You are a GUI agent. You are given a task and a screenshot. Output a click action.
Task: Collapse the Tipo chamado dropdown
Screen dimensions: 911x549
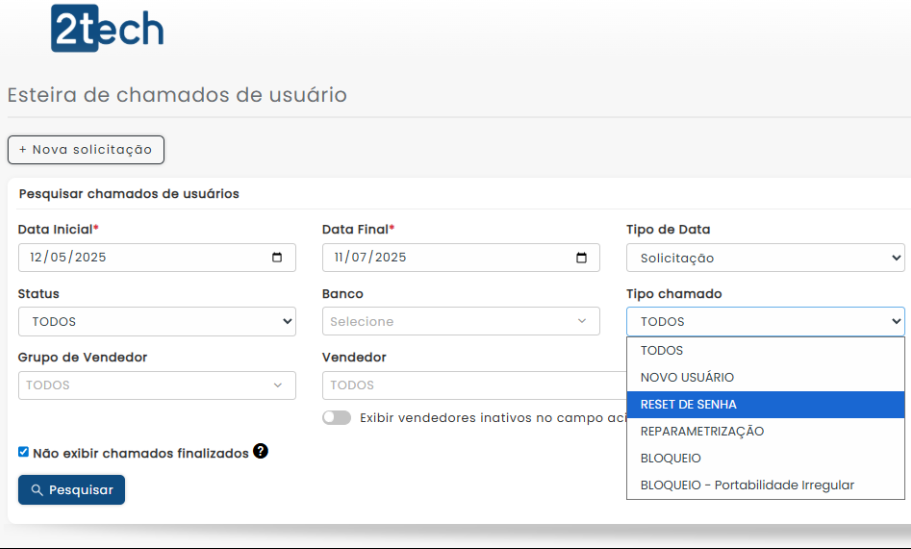[765, 322]
